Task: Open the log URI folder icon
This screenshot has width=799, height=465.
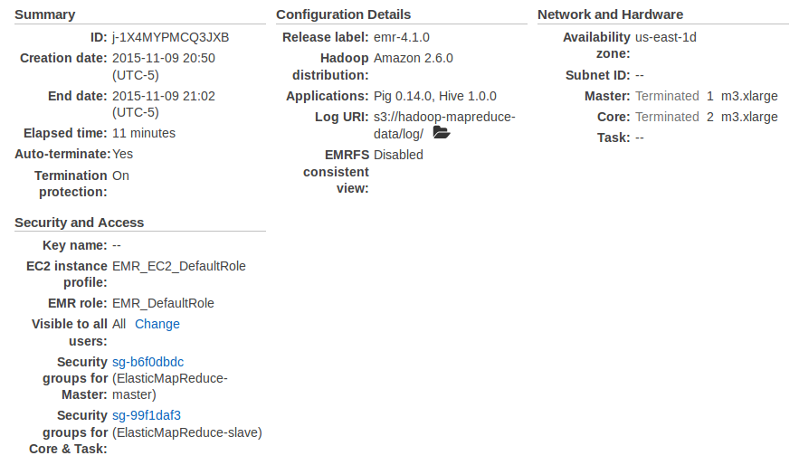Action: point(441,133)
